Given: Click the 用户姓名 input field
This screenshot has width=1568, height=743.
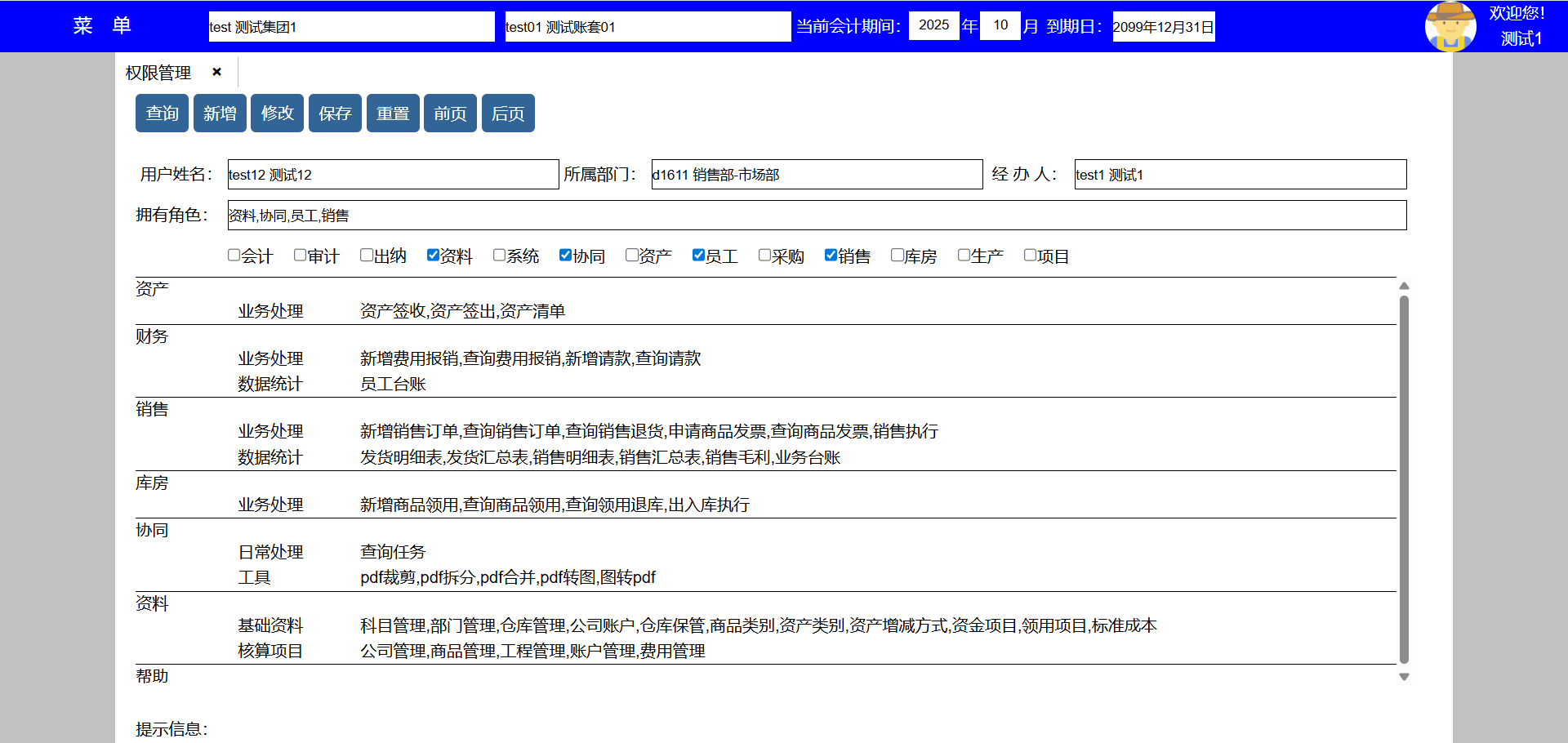Looking at the screenshot, I should [x=393, y=175].
